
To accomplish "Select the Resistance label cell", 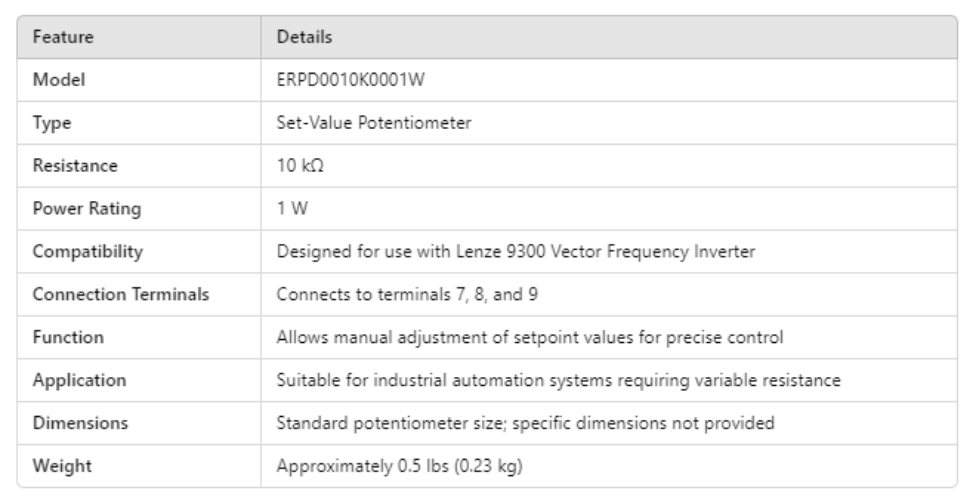I will click(x=75, y=166).
